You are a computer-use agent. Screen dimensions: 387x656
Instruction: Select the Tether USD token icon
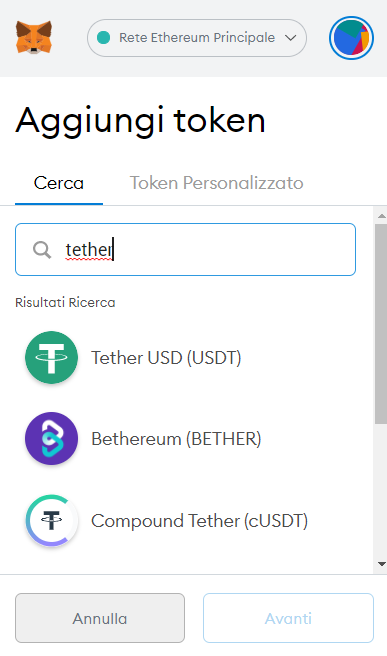[x=51, y=357]
